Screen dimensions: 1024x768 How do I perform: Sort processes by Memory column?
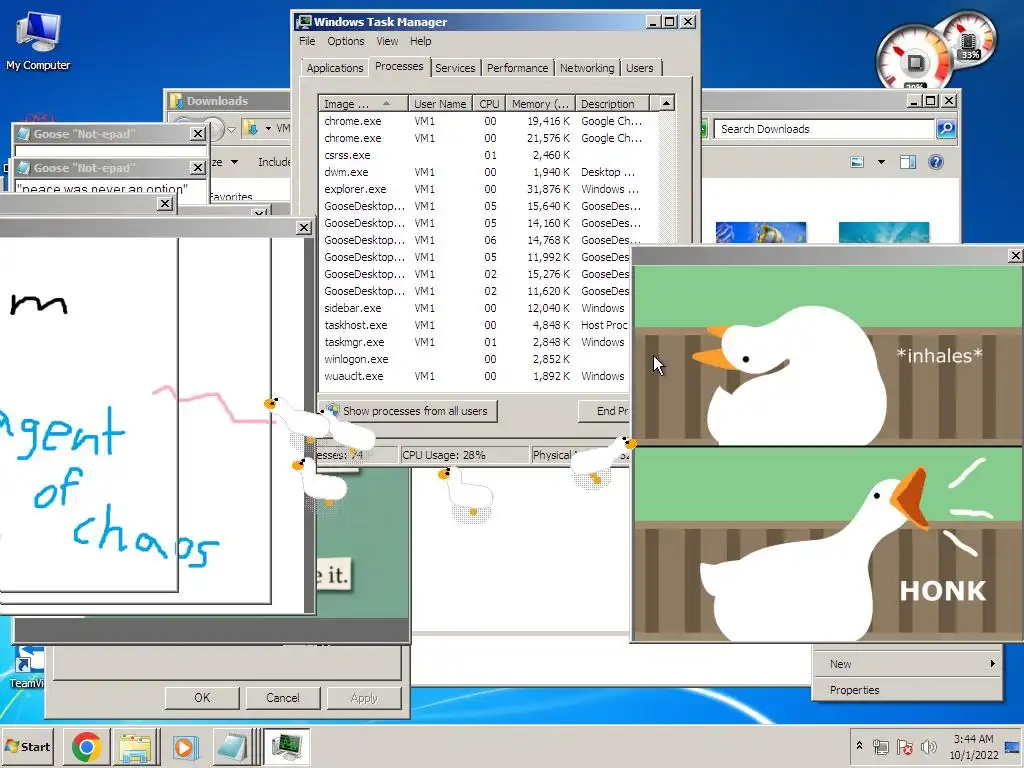point(540,104)
